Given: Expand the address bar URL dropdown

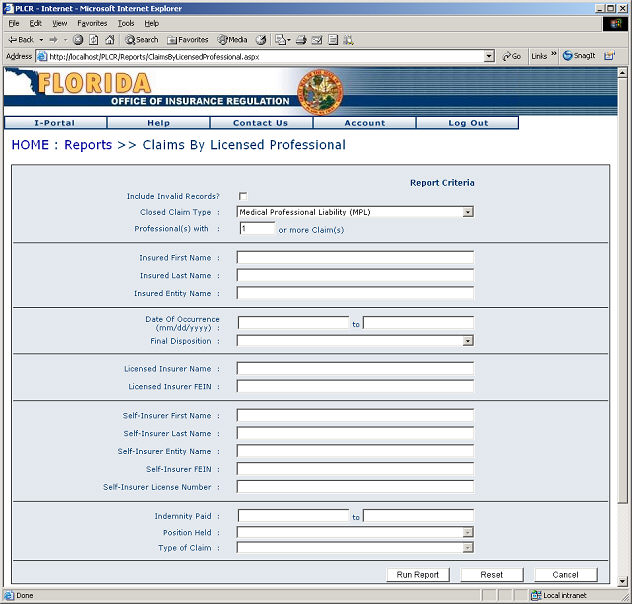Looking at the screenshot, I should coord(489,56).
